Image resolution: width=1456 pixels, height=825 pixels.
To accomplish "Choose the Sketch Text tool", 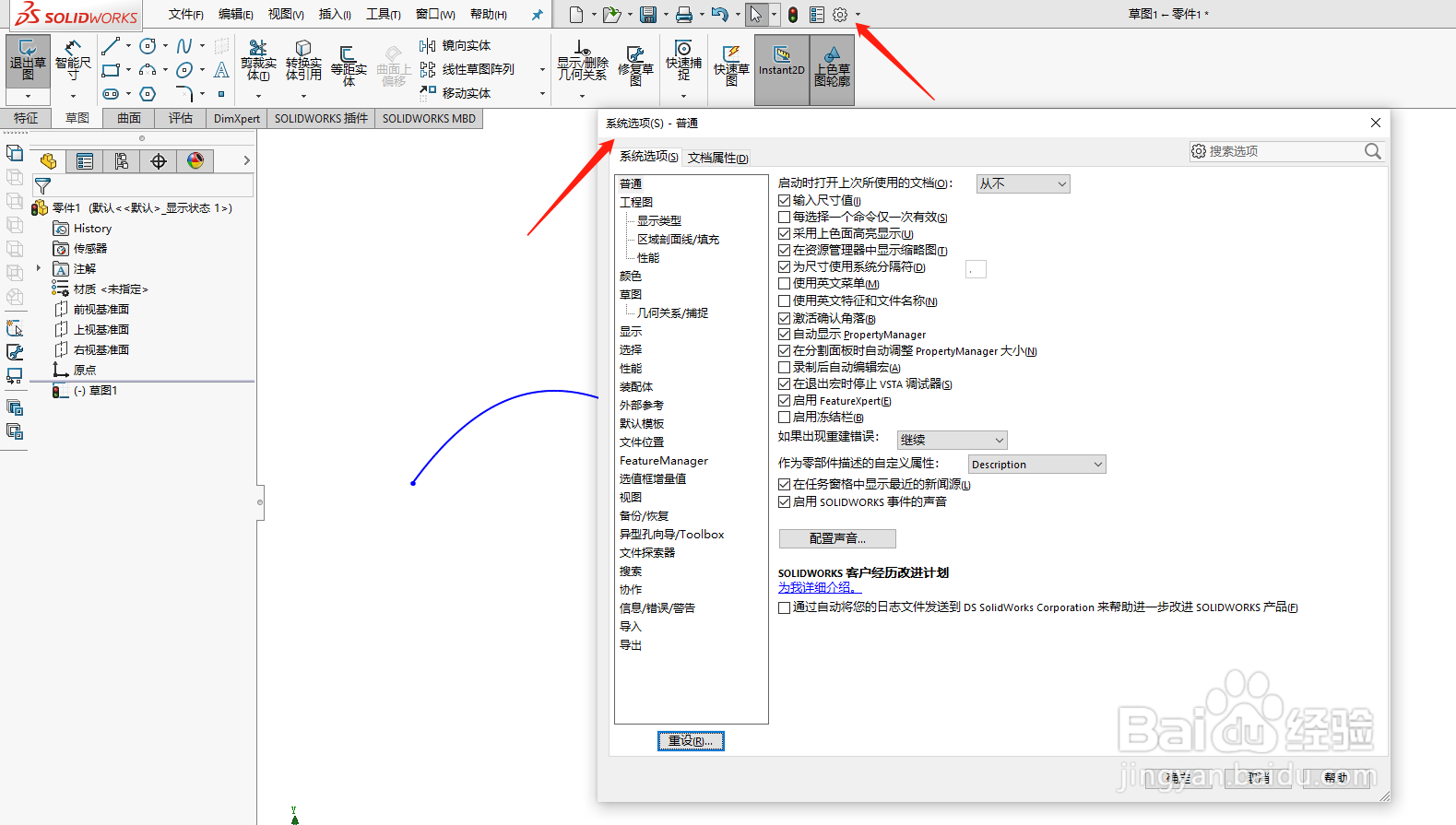I will (221, 70).
